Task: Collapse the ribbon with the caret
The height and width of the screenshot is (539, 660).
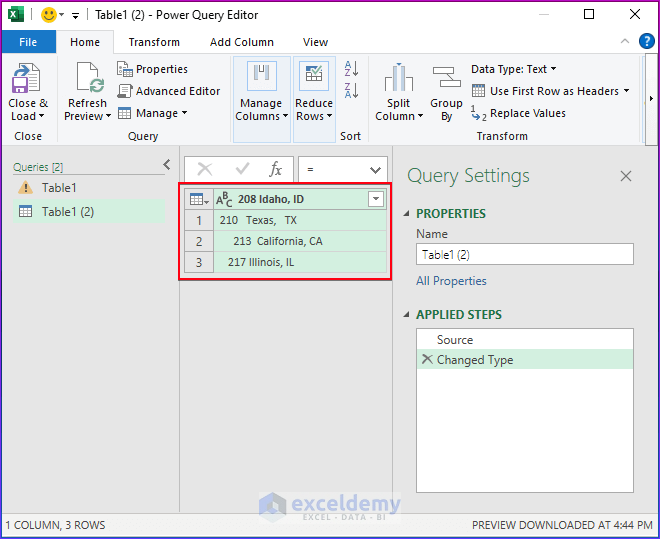Action: 625,41
